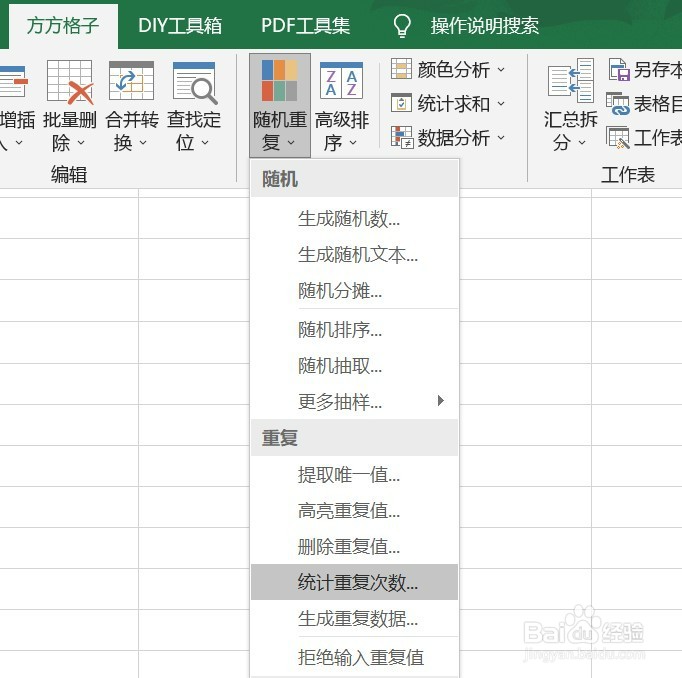Click the 高级排序 ZA/AZ sort icon
The image size is (682, 678).
341,81
